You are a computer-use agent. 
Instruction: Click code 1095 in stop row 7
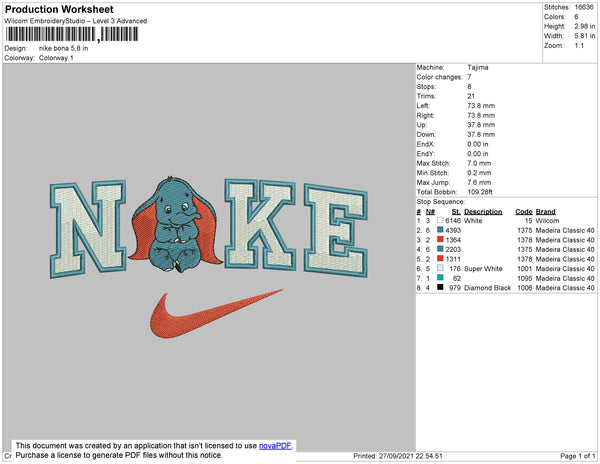(525, 278)
